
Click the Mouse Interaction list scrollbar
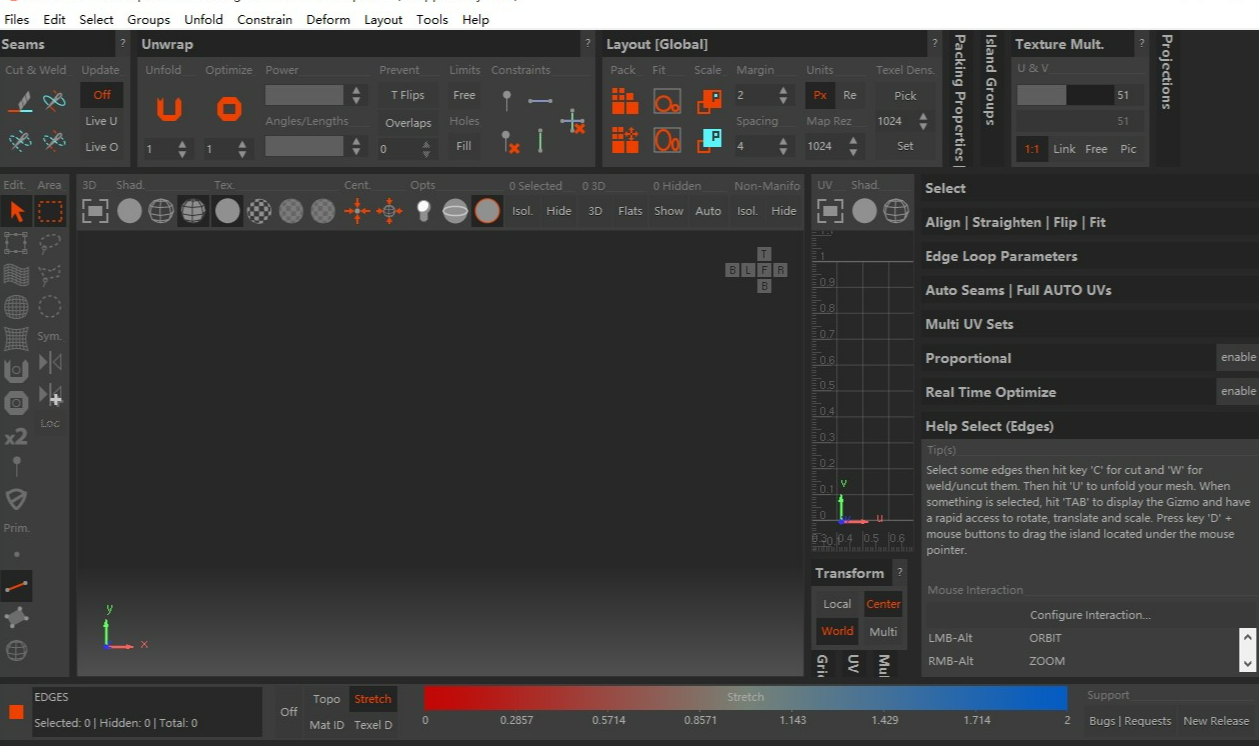[x=1247, y=650]
